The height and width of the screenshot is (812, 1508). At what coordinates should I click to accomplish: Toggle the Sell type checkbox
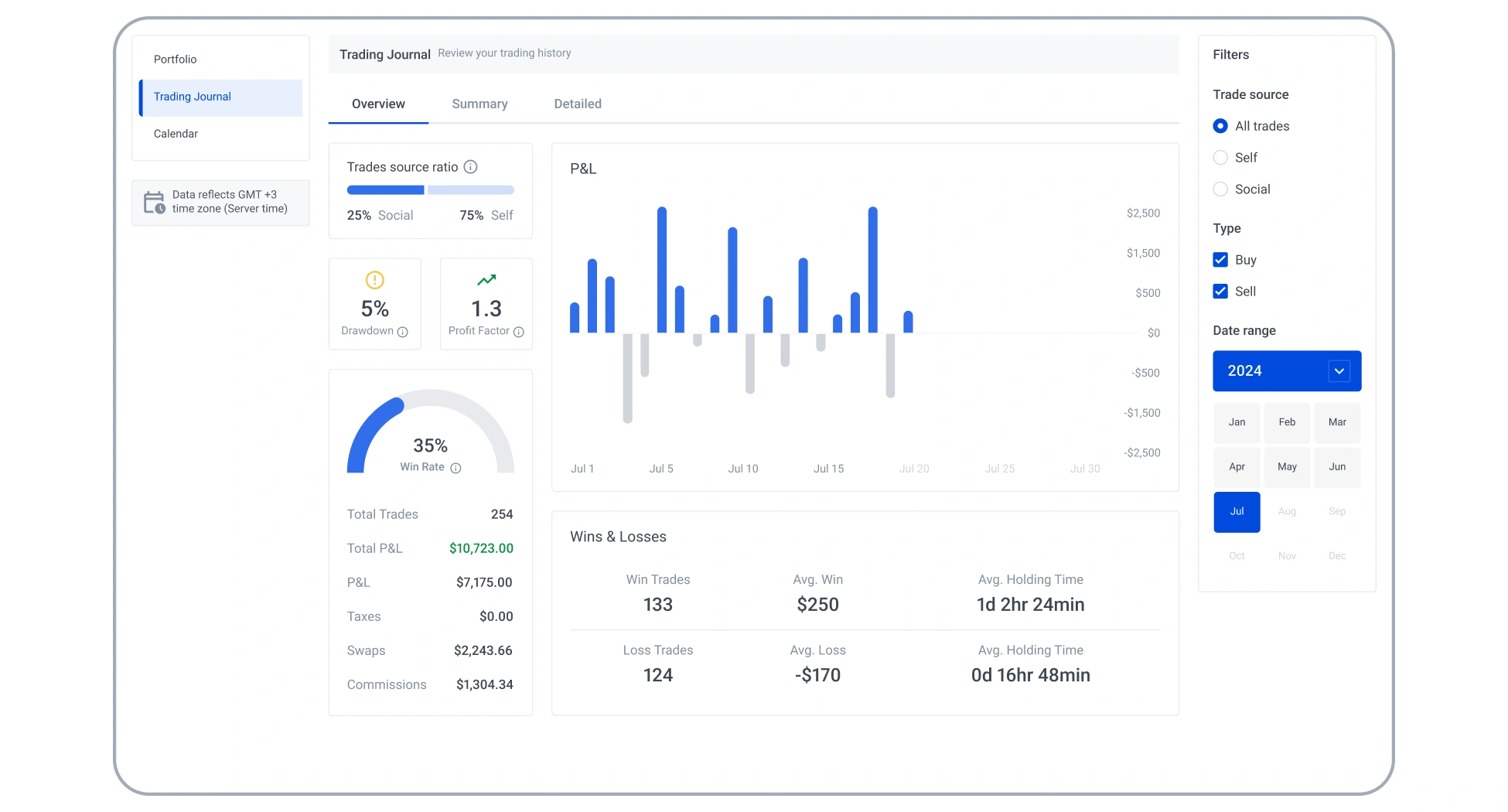[1220, 292]
